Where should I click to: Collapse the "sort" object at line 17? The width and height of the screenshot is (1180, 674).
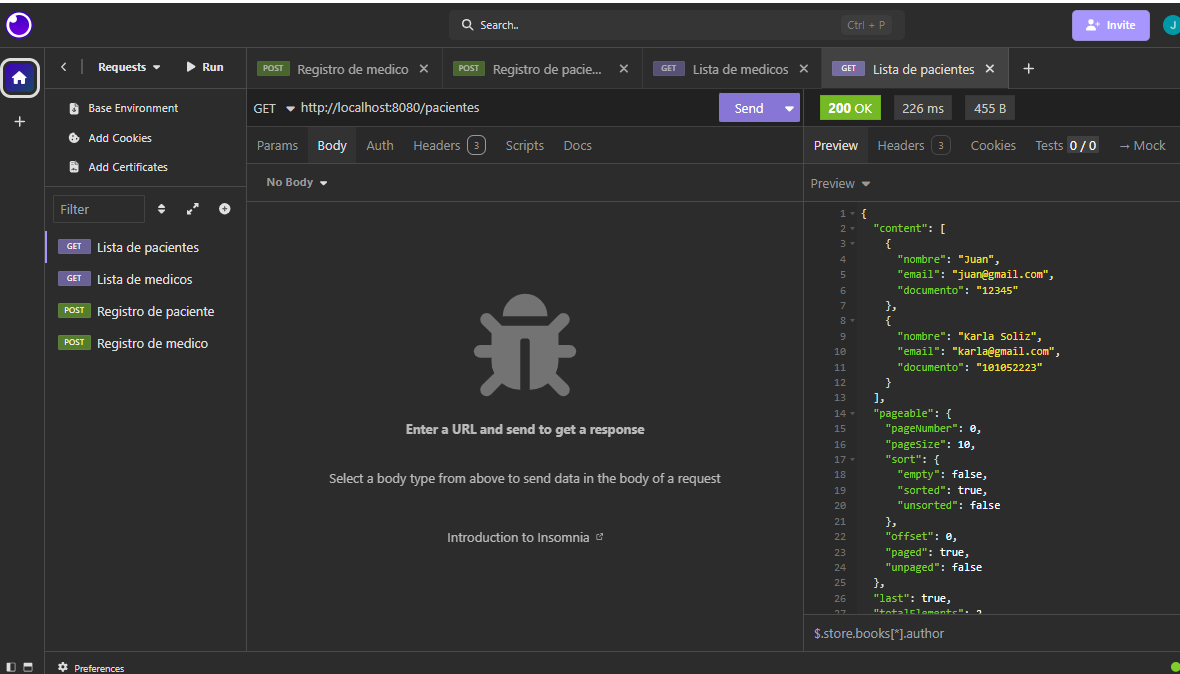853,459
